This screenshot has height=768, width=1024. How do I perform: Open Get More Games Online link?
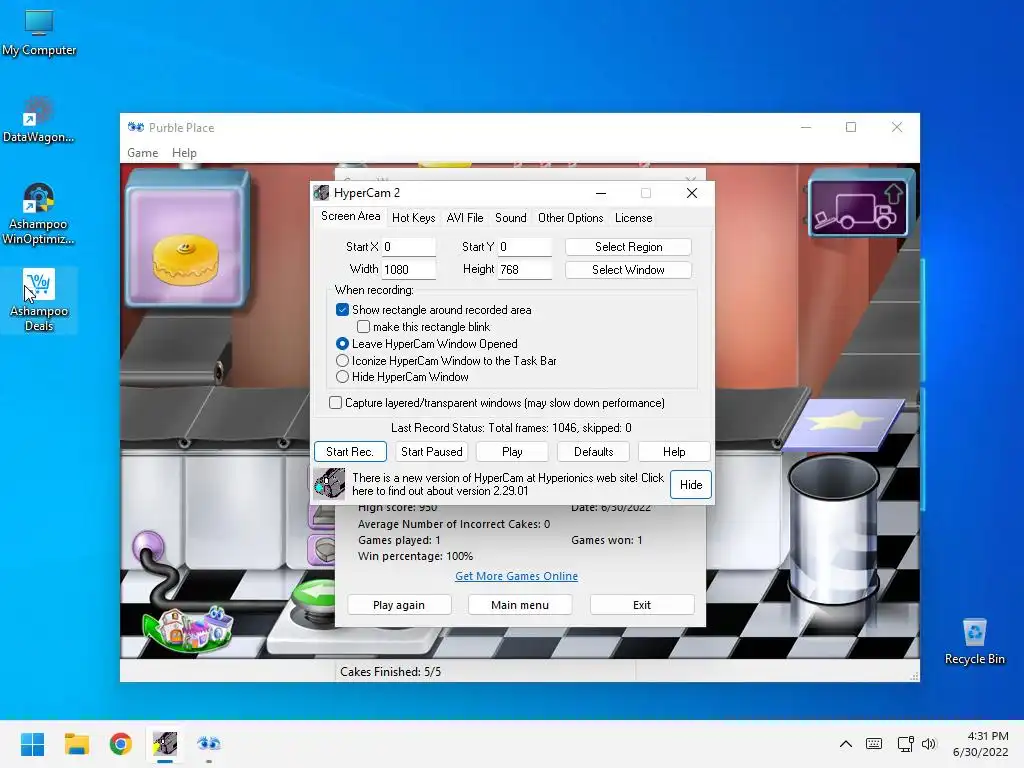[517, 576]
